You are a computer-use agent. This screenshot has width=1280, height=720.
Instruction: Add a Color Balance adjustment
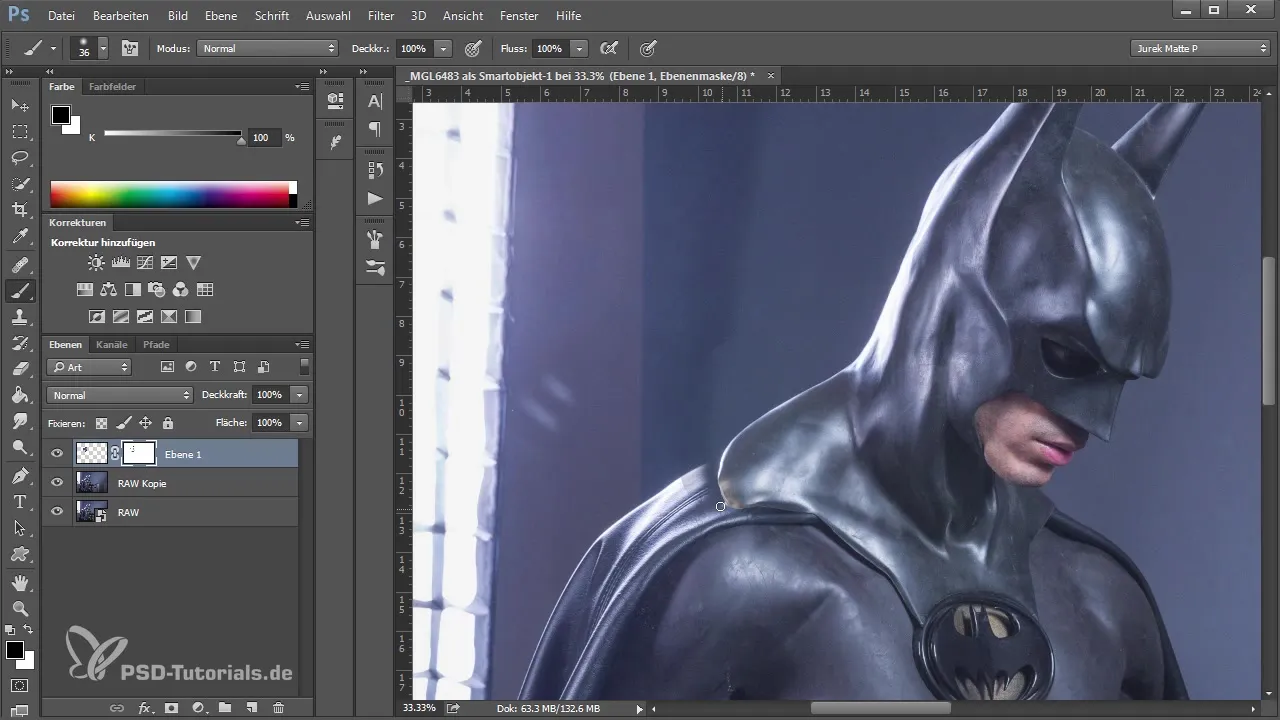tap(109, 290)
